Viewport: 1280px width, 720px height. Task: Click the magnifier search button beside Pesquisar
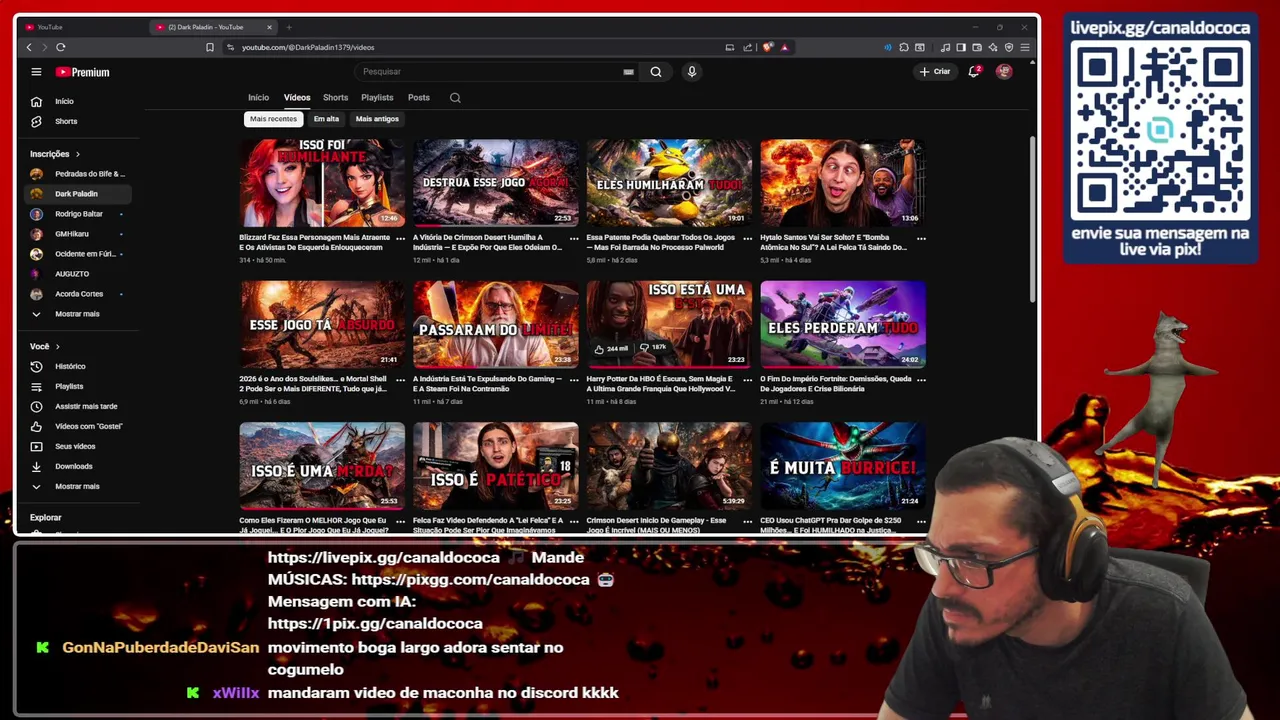pyautogui.click(x=656, y=72)
